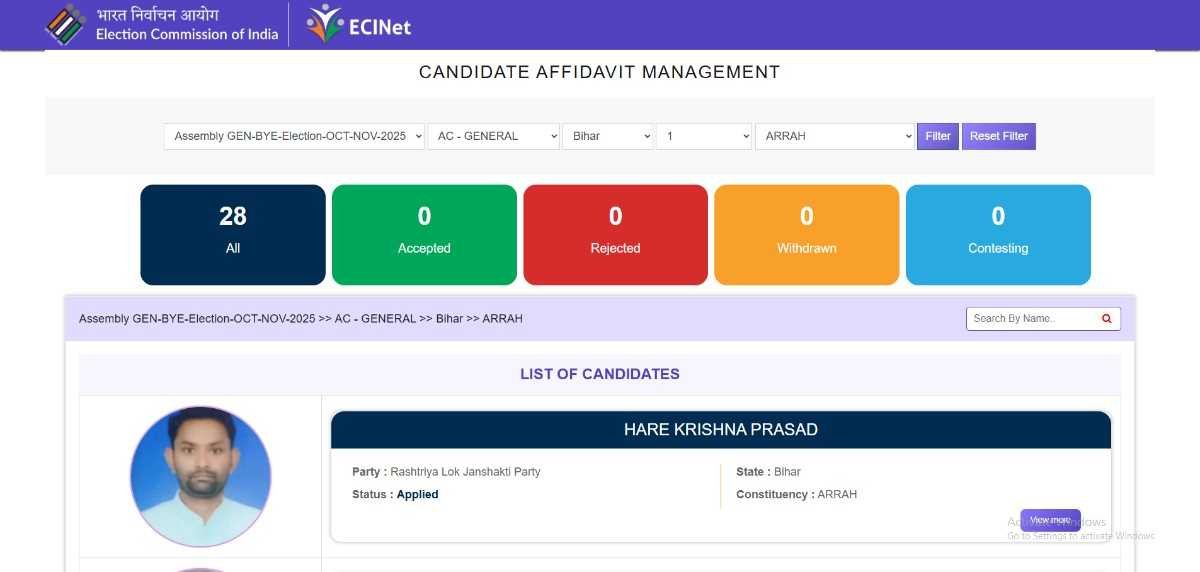This screenshot has width=1200, height=572.
Task: Click the HARE KRISHNA PRASAD name header
Action: pos(720,430)
